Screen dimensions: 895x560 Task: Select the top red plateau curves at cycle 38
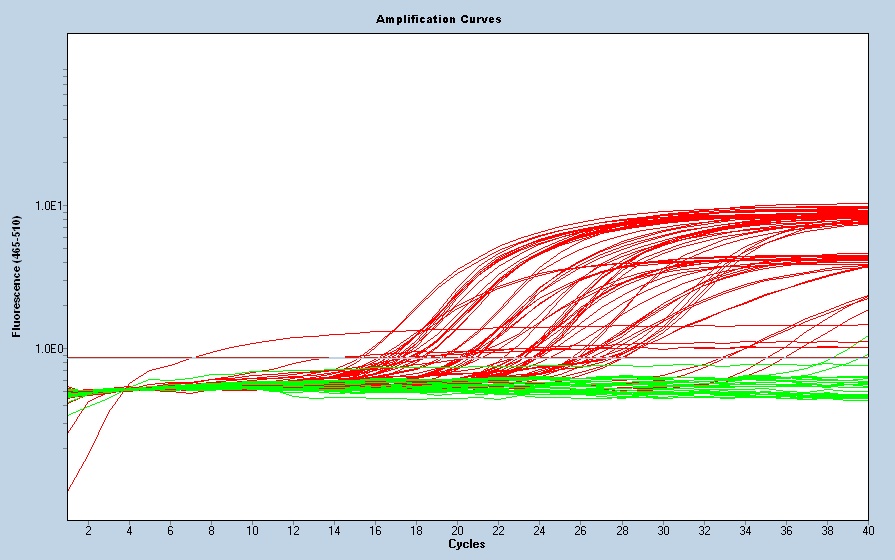coord(826,213)
